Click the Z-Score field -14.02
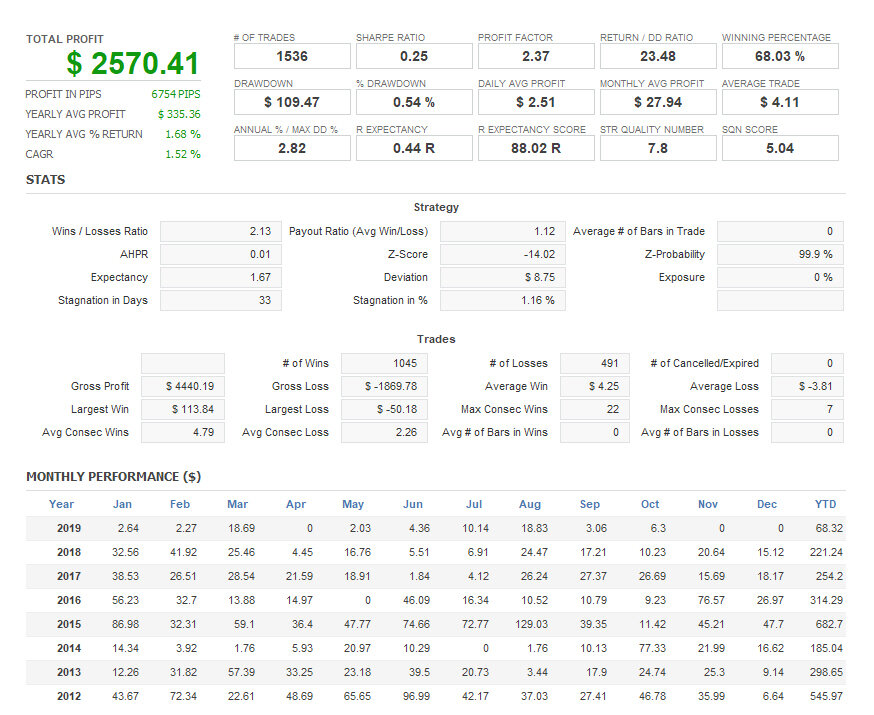Screen dimensions: 874x715 [503, 255]
